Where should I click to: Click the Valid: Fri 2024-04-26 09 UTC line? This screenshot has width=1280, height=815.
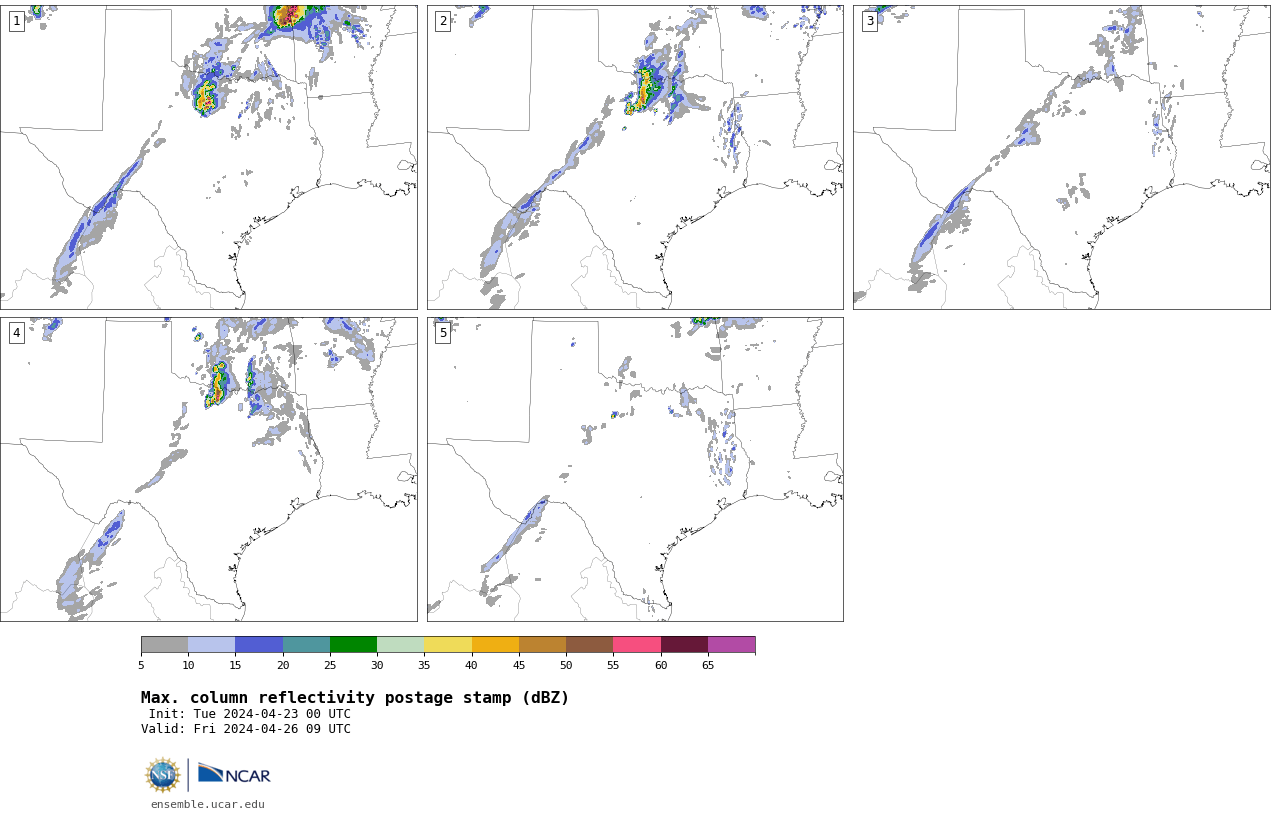[x=246, y=729]
